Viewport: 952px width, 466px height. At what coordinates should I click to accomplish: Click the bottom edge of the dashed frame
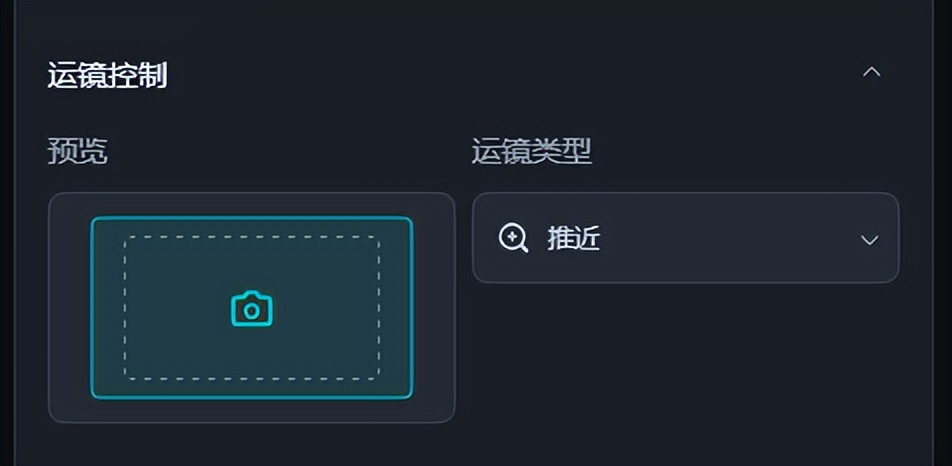pyautogui.click(x=251, y=378)
